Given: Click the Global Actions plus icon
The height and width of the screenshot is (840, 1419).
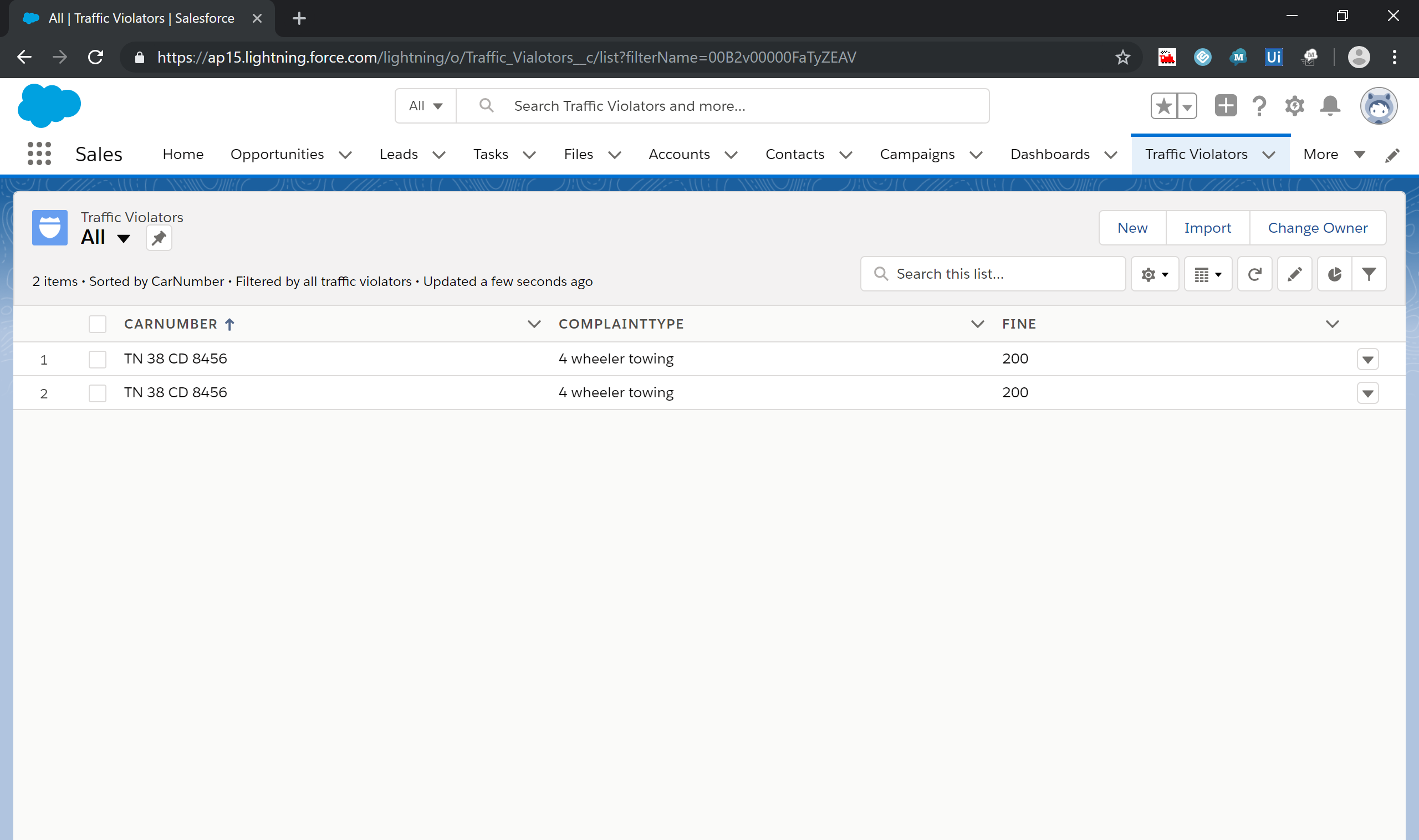Looking at the screenshot, I should coord(1226,106).
